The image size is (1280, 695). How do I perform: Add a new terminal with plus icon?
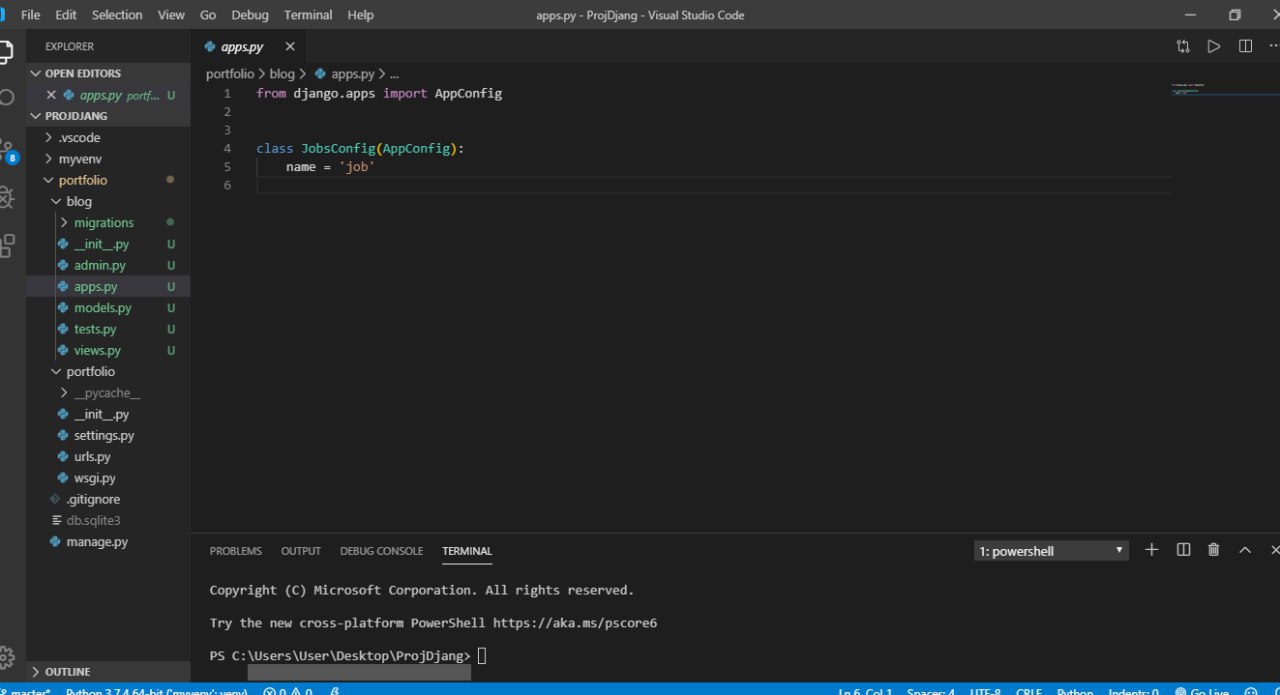point(1152,550)
